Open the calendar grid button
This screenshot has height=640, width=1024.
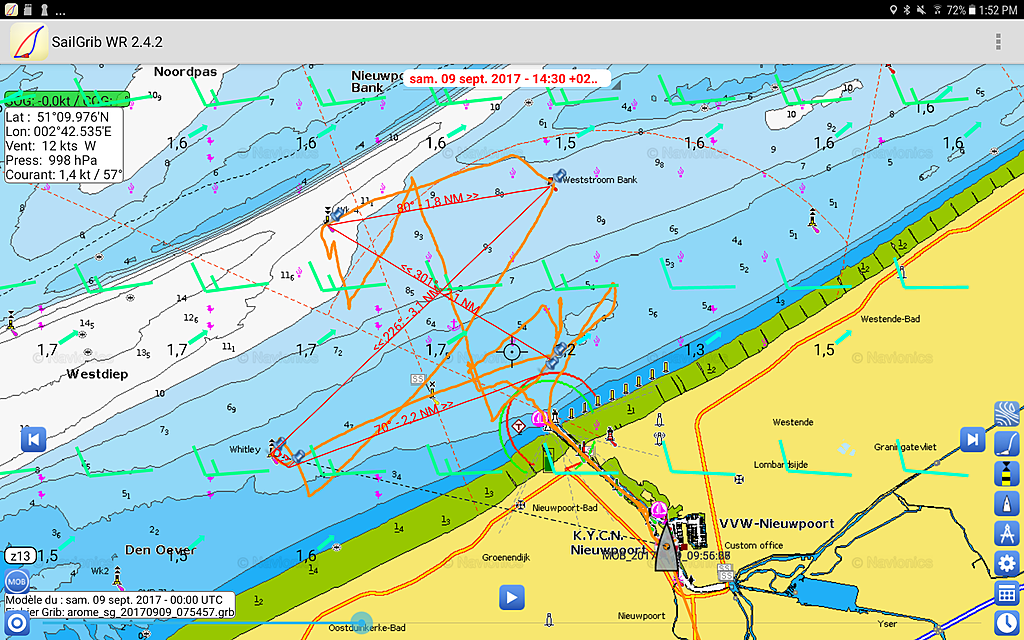[1006, 594]
